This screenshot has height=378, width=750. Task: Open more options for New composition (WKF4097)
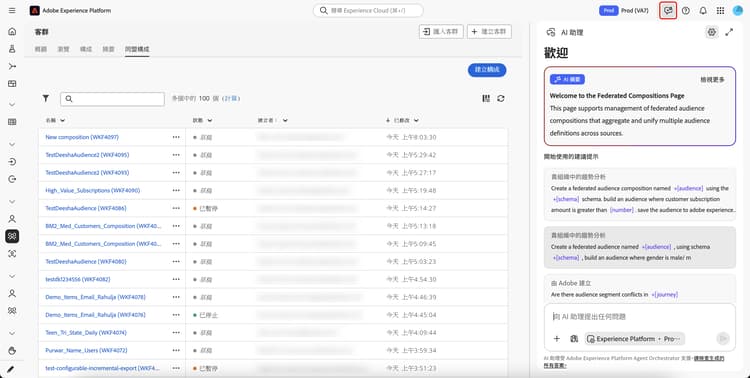(x=176, y=137)
